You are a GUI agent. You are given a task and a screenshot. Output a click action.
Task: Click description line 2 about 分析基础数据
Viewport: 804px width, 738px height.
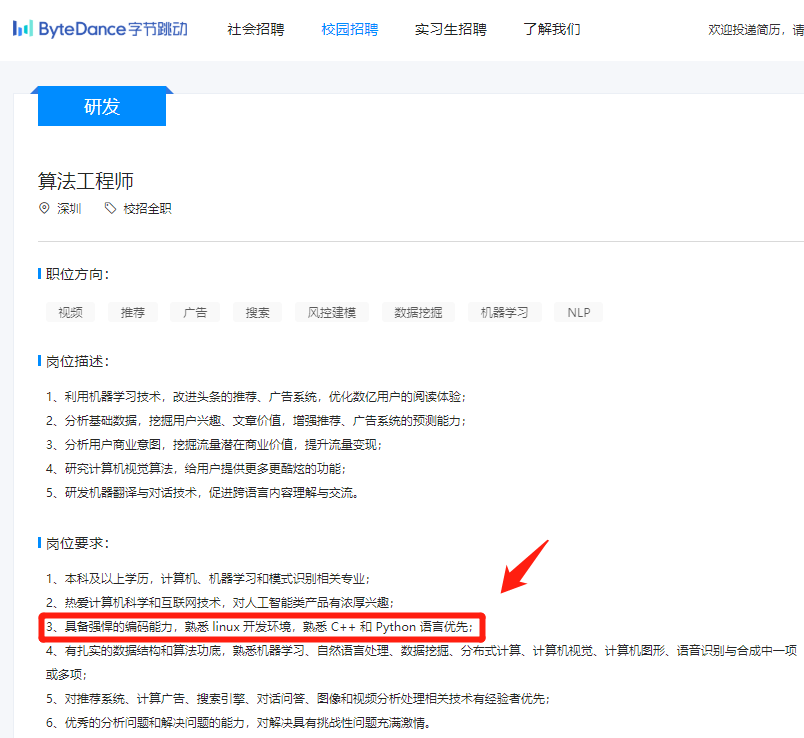coord(256,421)
